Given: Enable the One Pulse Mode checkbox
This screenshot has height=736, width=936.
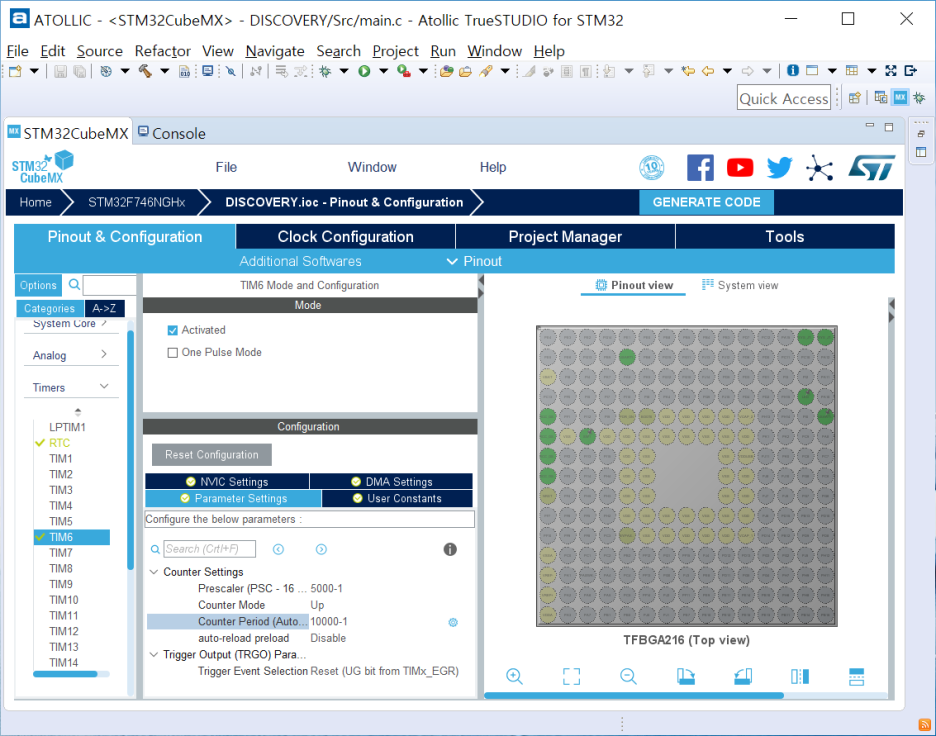Looking at the screenshot, I should tap(173, 353).
